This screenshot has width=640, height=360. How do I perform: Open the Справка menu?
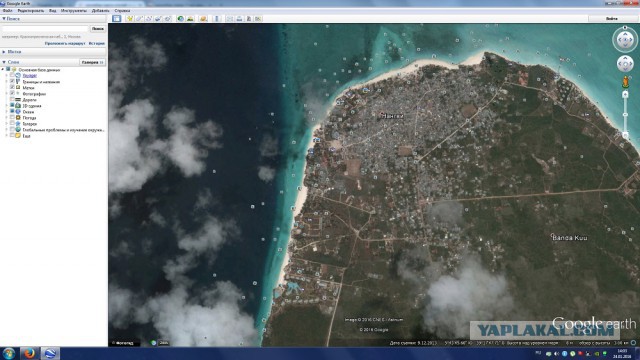coord(122,11)
